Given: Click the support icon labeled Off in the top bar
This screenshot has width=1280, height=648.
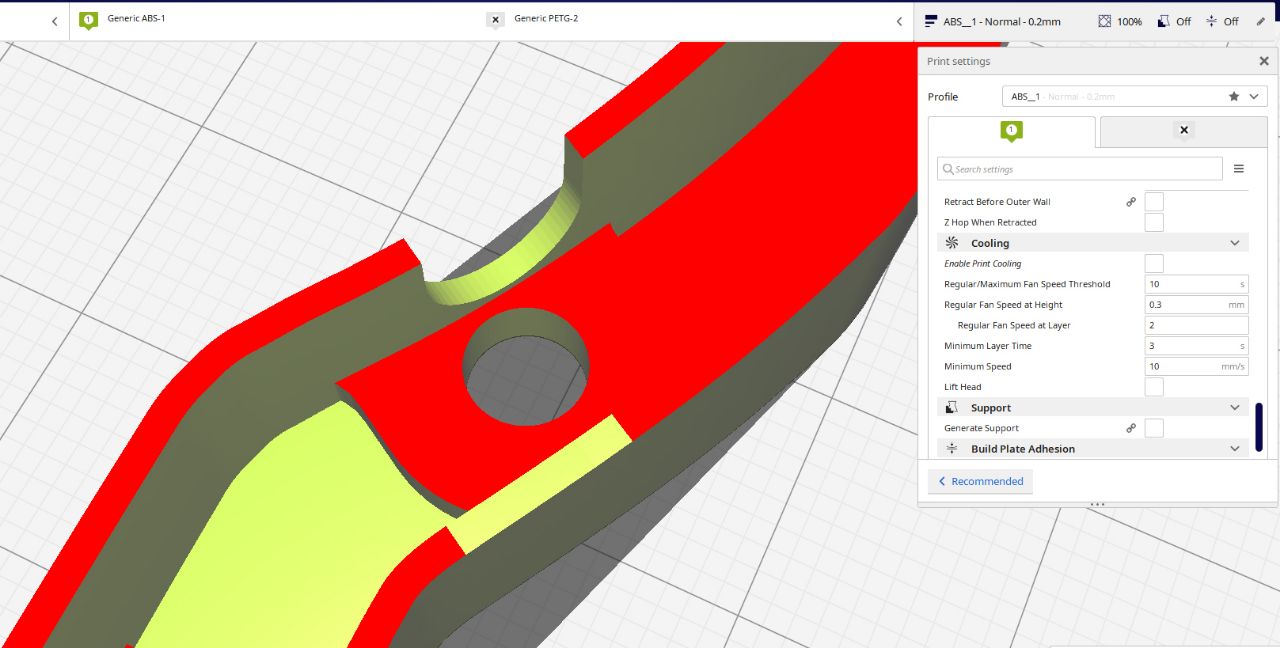Looking at the screenshot, I should (1164, 21).
